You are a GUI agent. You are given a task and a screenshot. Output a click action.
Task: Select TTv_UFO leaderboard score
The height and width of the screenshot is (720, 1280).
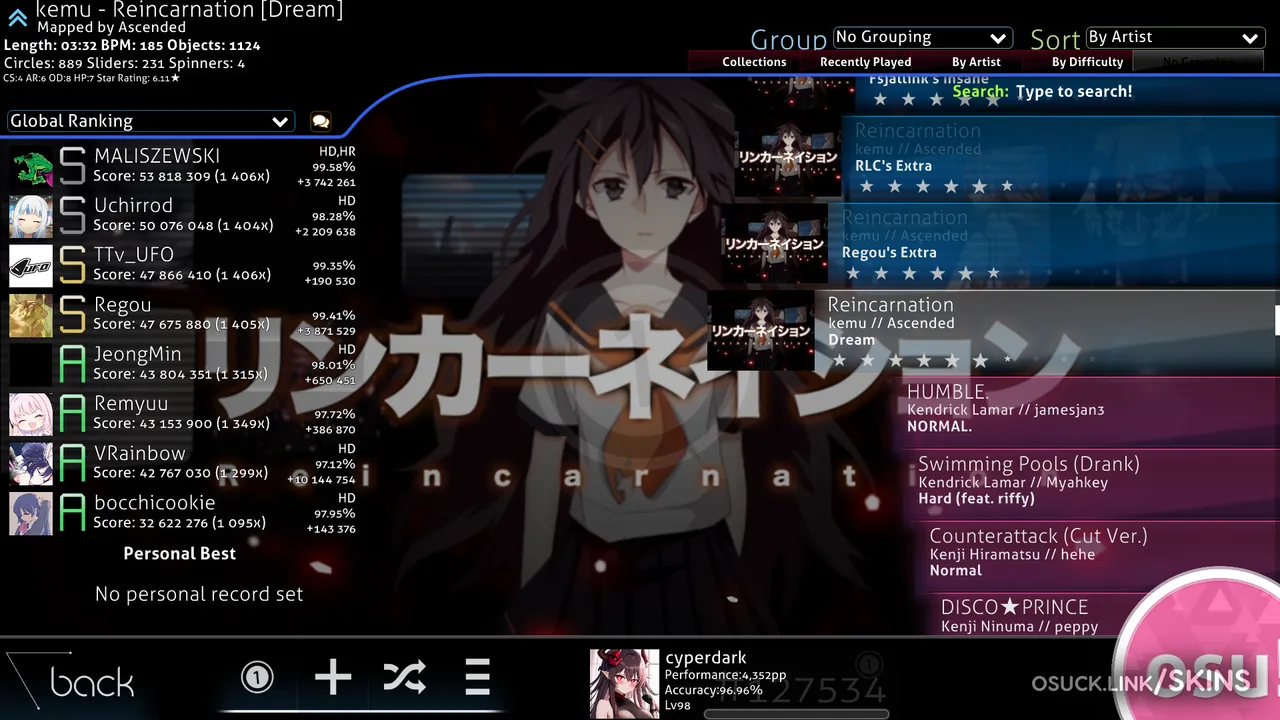point(183,264)
